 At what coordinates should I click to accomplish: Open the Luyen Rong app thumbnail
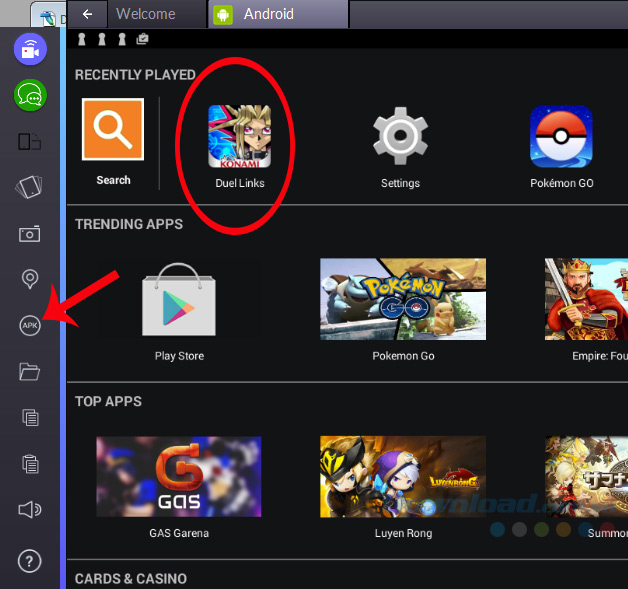point(403,476)
